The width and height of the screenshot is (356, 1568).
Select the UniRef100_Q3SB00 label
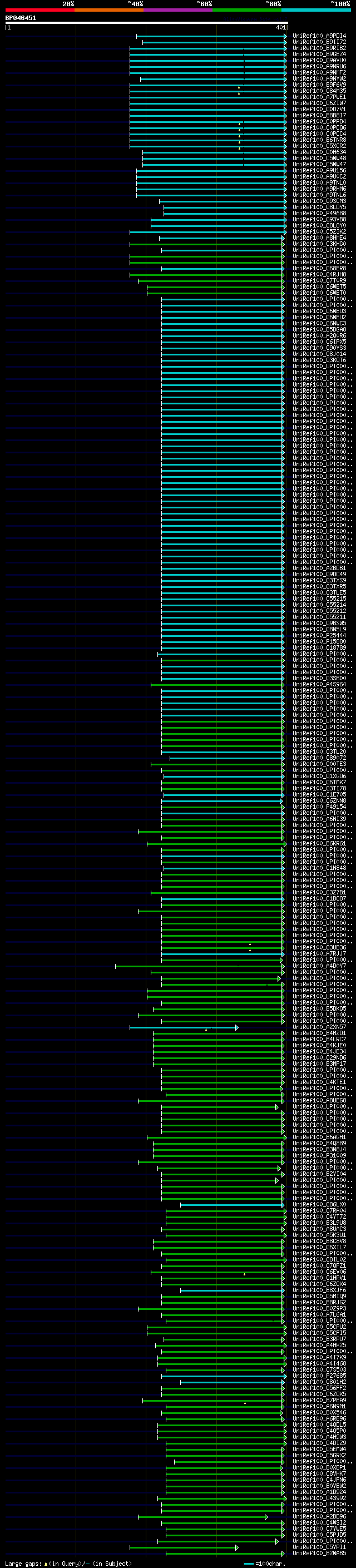click(319, 678)
